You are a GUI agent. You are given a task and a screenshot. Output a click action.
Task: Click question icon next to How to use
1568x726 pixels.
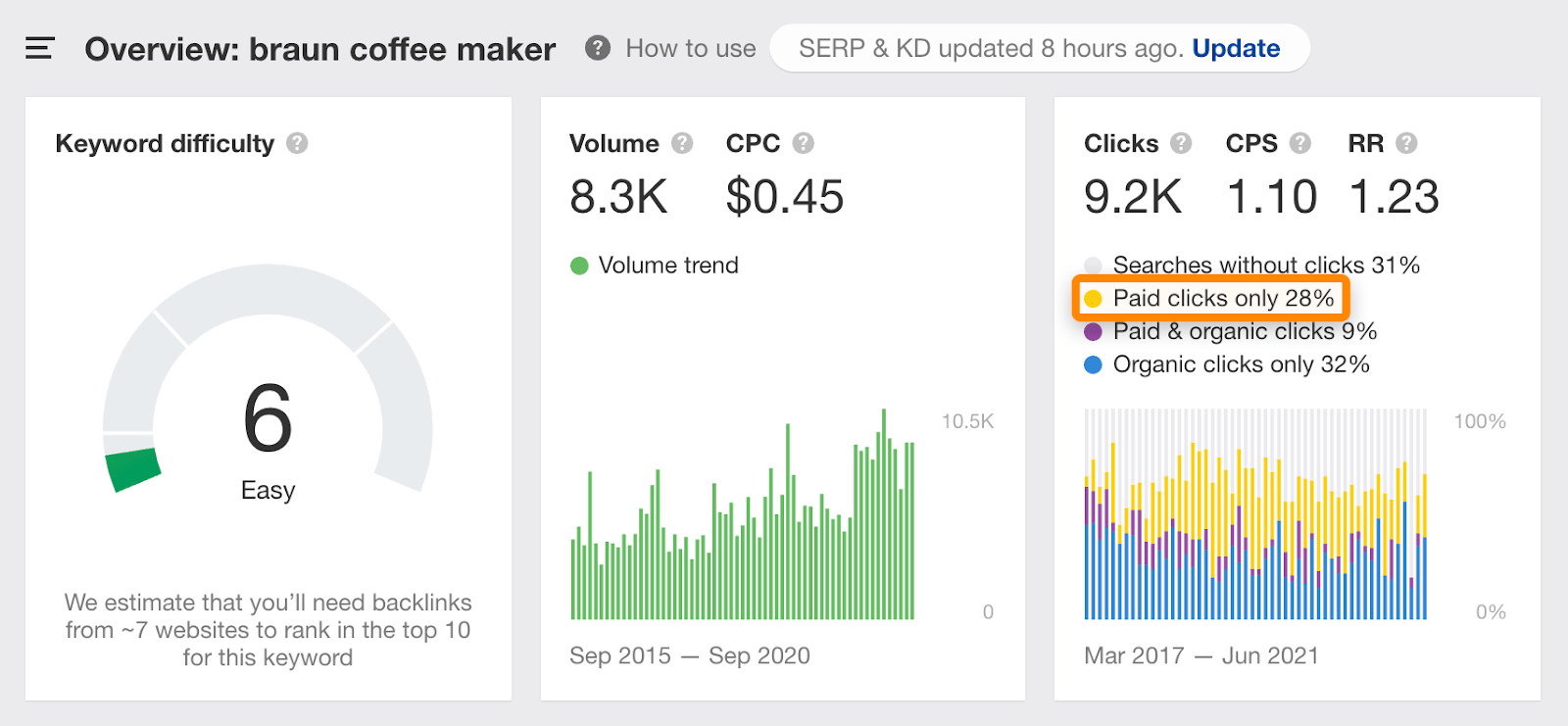(x=598, y=48)
